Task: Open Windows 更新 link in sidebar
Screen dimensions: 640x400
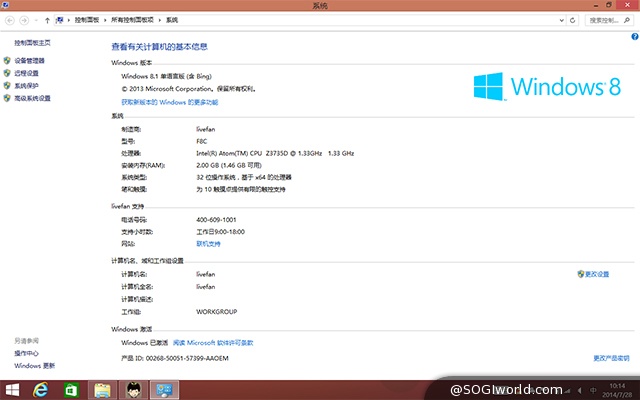Action: (35, 366)
